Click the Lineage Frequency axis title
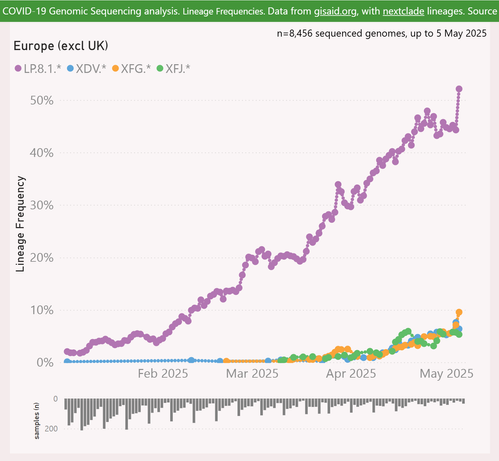Screen dimensions: 499x461 [x=20, y=224]
